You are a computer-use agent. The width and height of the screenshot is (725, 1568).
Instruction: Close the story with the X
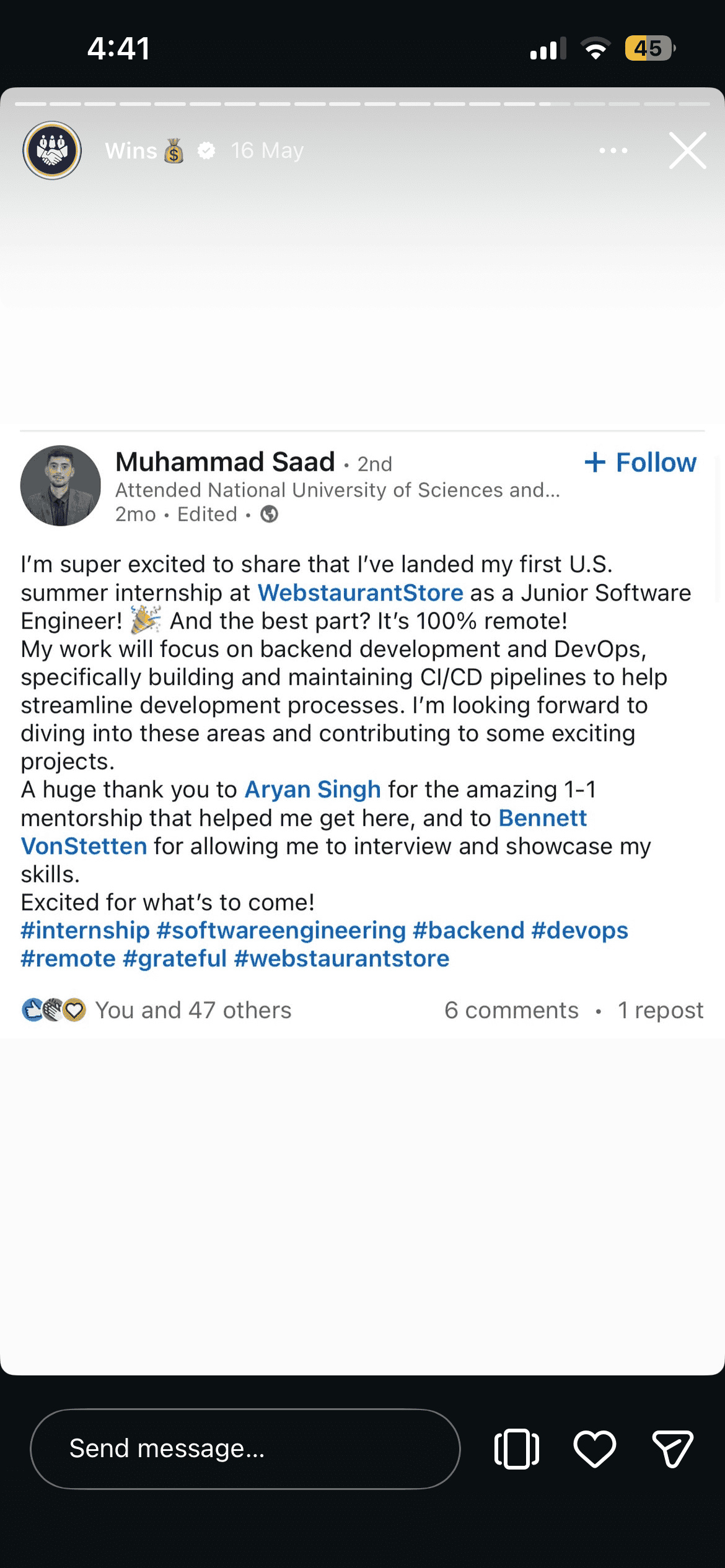coord(687,150)
